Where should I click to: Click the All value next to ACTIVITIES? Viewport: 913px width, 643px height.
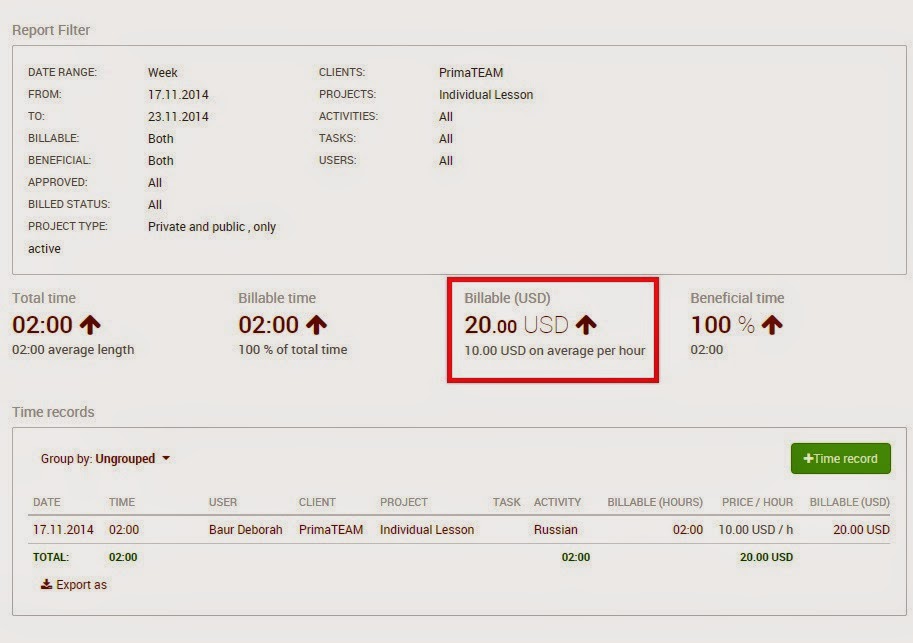click(445, 116)
